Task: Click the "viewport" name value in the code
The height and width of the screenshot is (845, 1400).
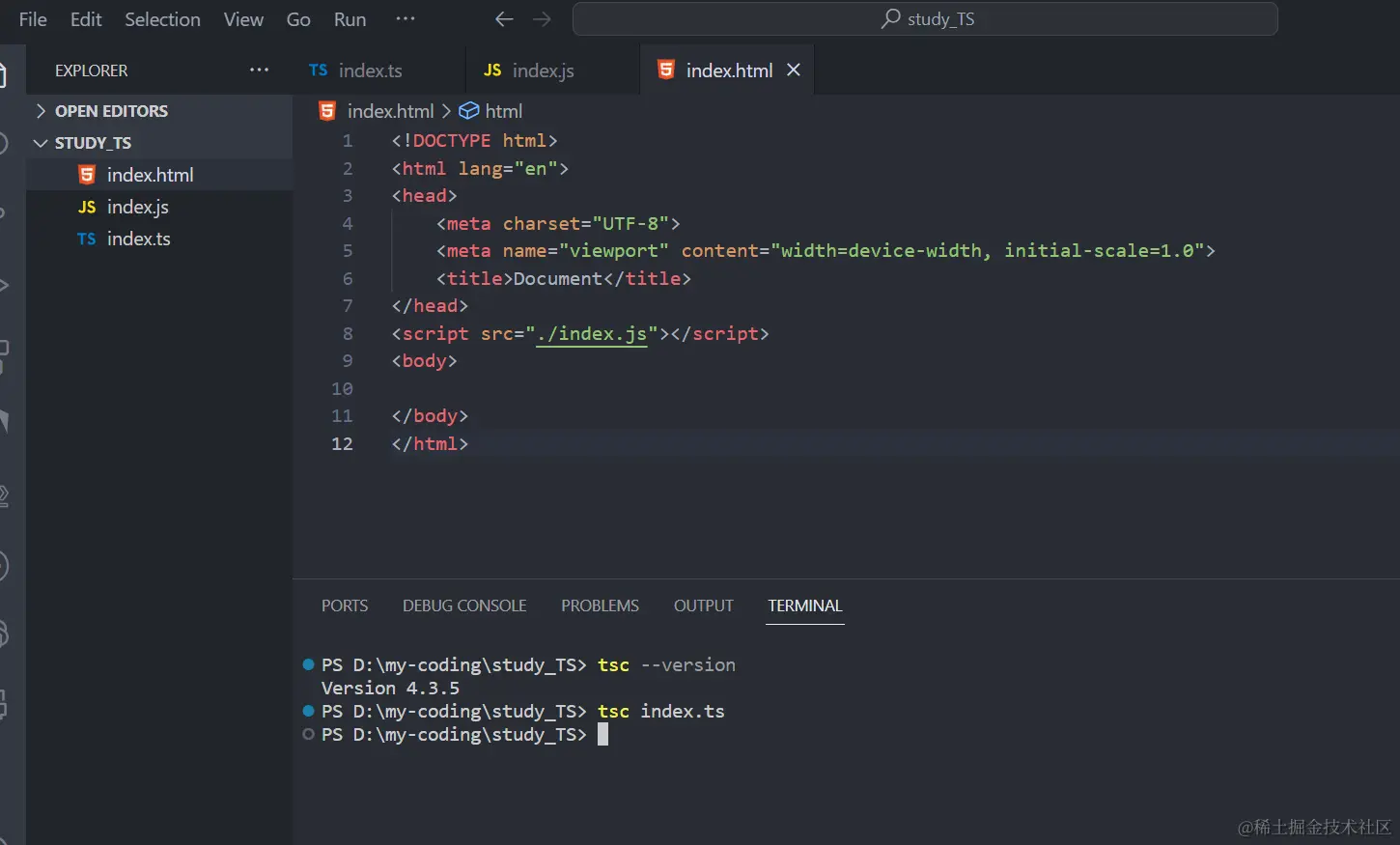Action: tap(614, 251)
